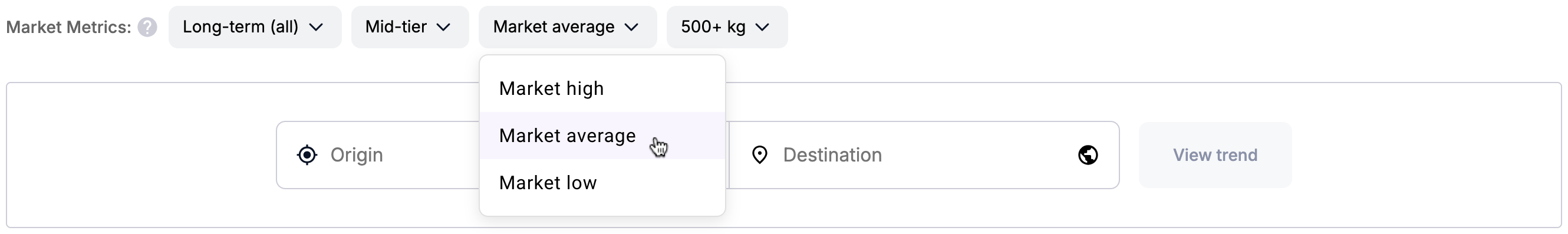Click the chevron arrow beside 500+ kg
Viewport: 1568px width, 234px height.
762,28
